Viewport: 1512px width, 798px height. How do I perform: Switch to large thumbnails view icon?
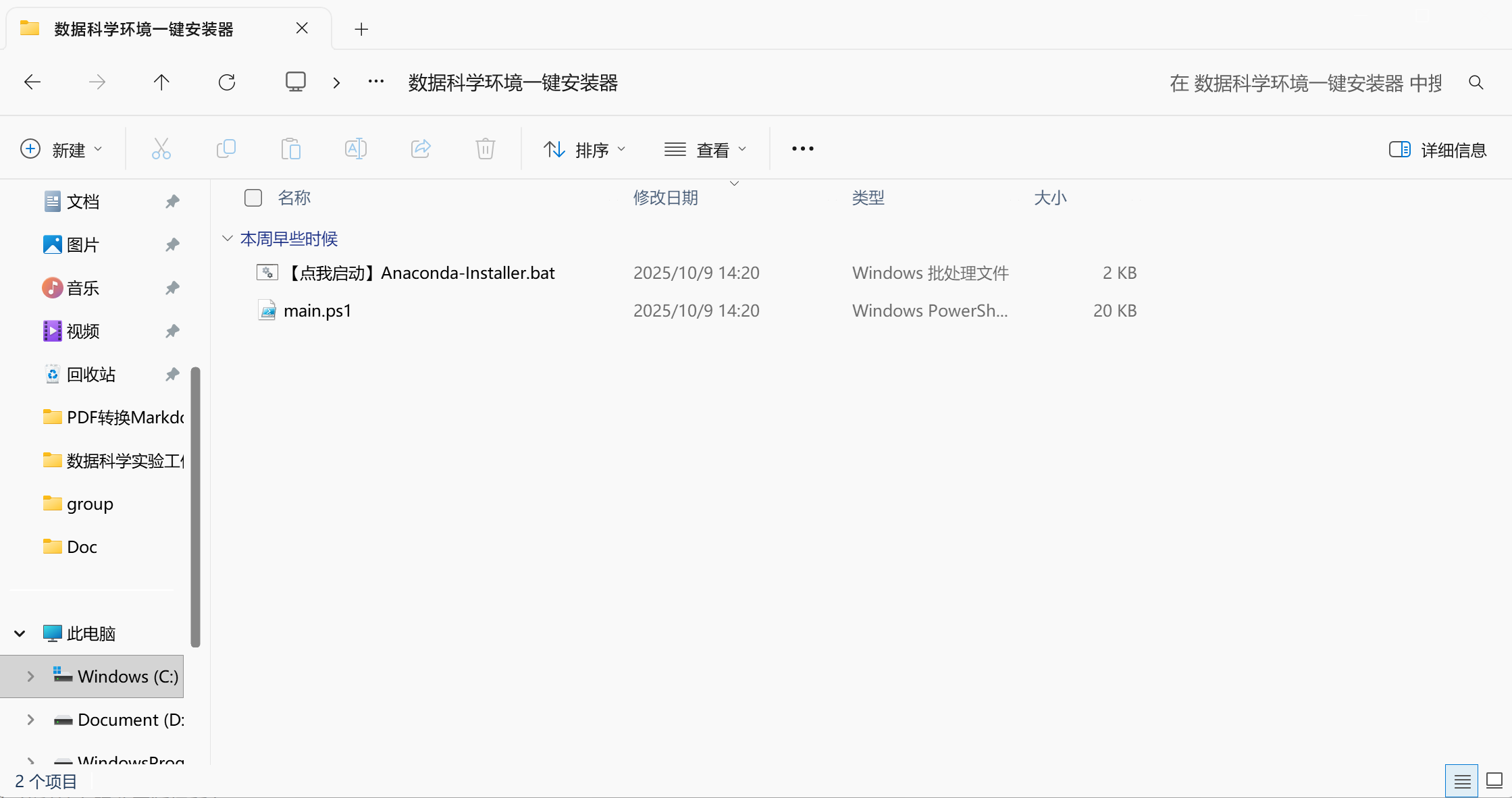click(x=1494, y=781)
